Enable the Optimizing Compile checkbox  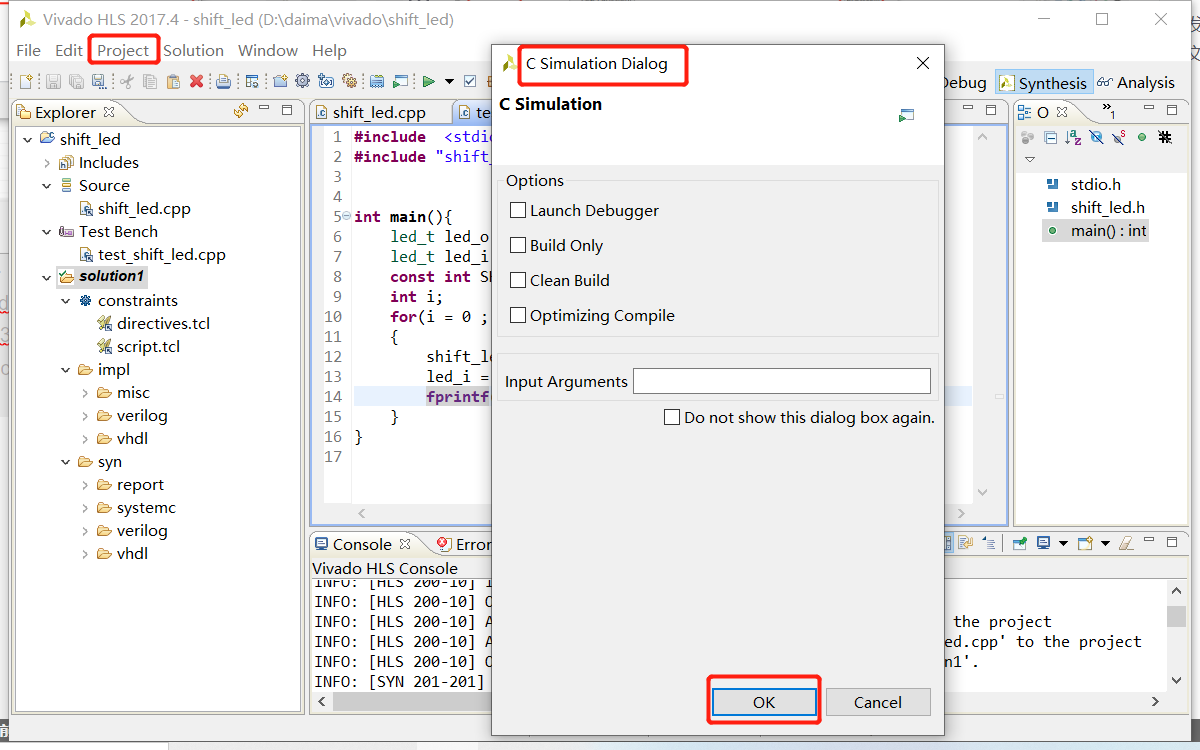(518, 315)
